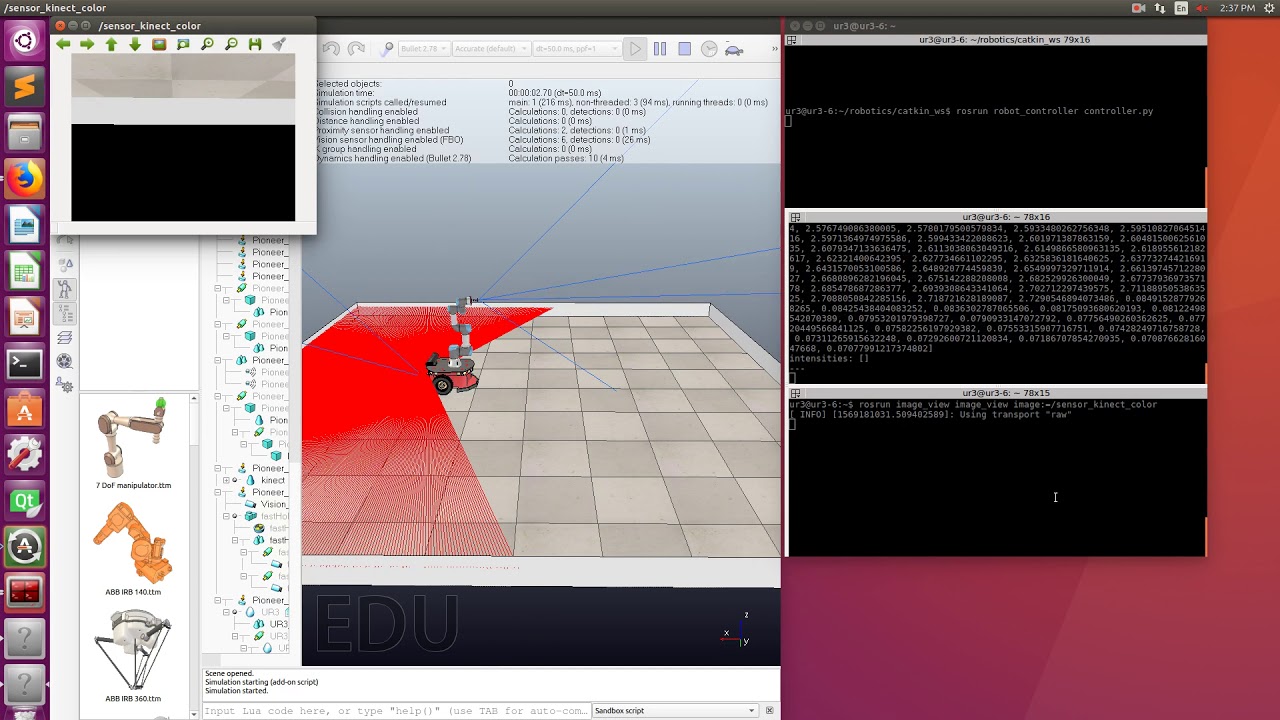Go to next image with right arrow
This screenshot has width=1280, height=720.
[87, 44]
